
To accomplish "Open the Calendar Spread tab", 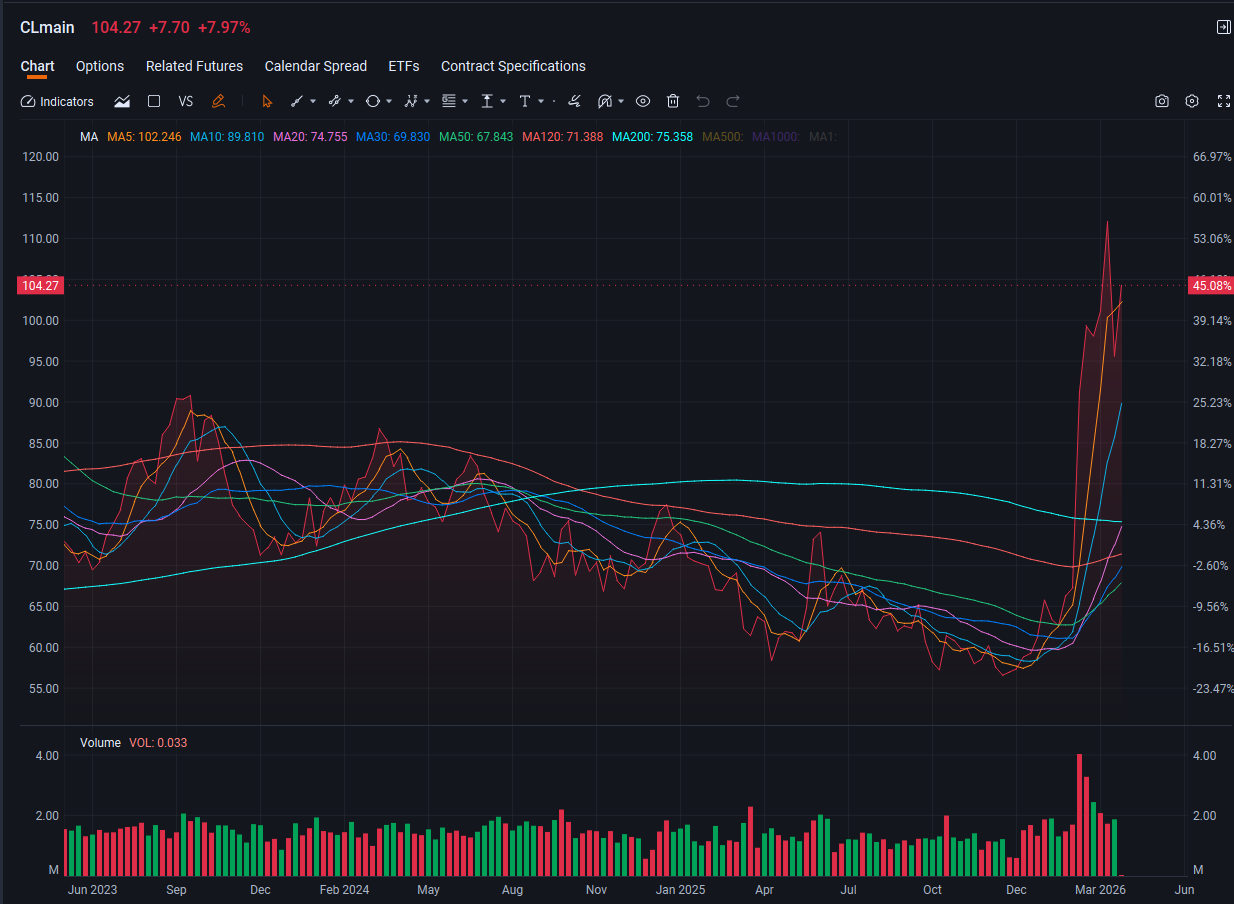I will [x=316, y=66].
